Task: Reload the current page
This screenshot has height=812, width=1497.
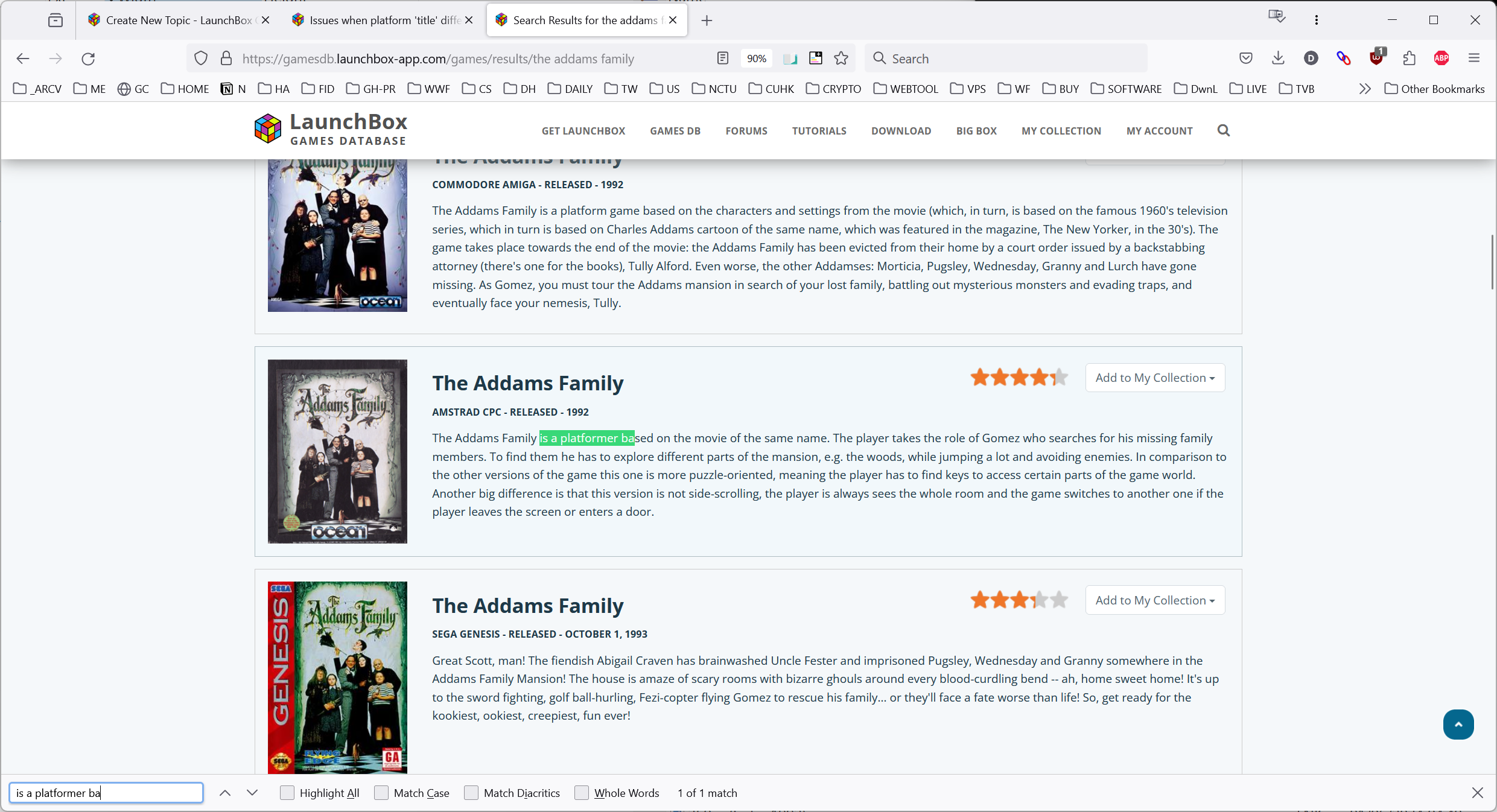Action: pos(88,59)
